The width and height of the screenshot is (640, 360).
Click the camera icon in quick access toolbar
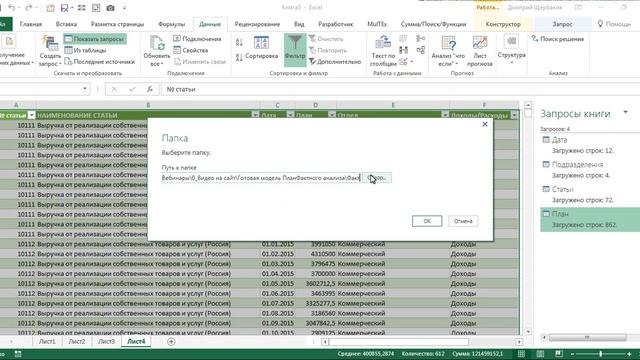pyautogui.click(x=110, y=8)
